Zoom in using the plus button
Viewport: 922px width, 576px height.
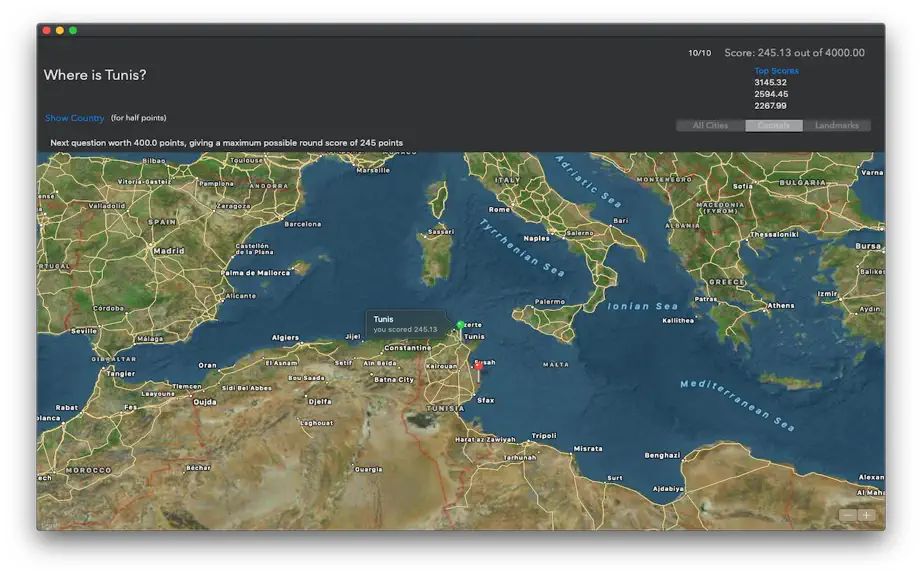coord(866,515)
